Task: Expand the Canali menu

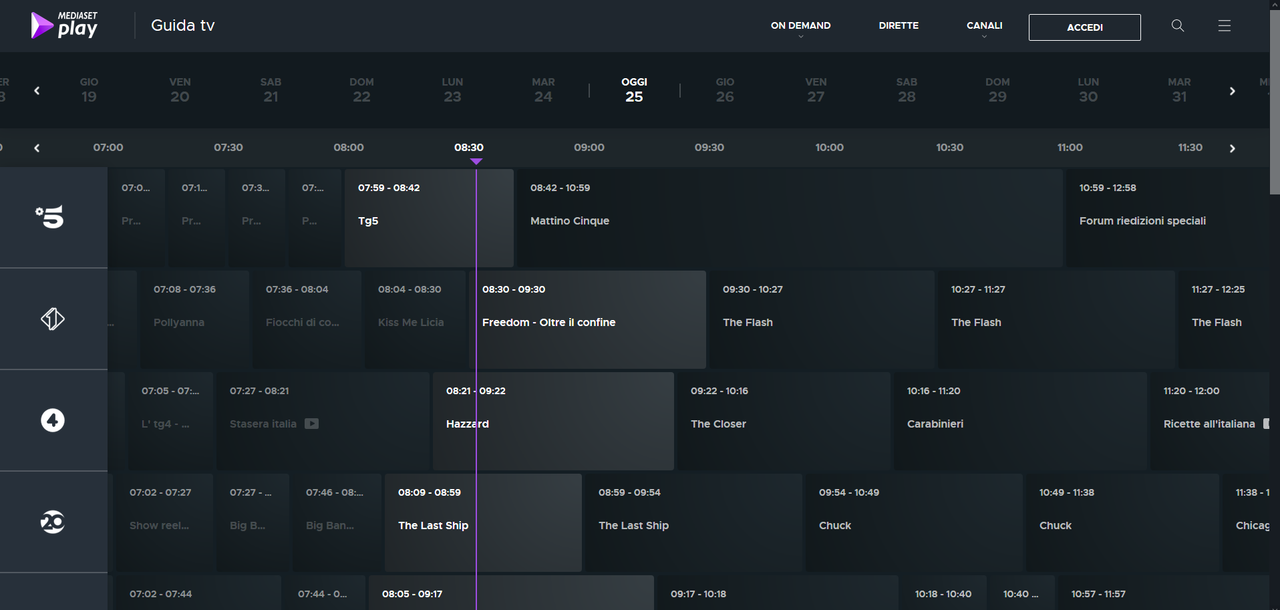Action: click(x=984, y=27)
